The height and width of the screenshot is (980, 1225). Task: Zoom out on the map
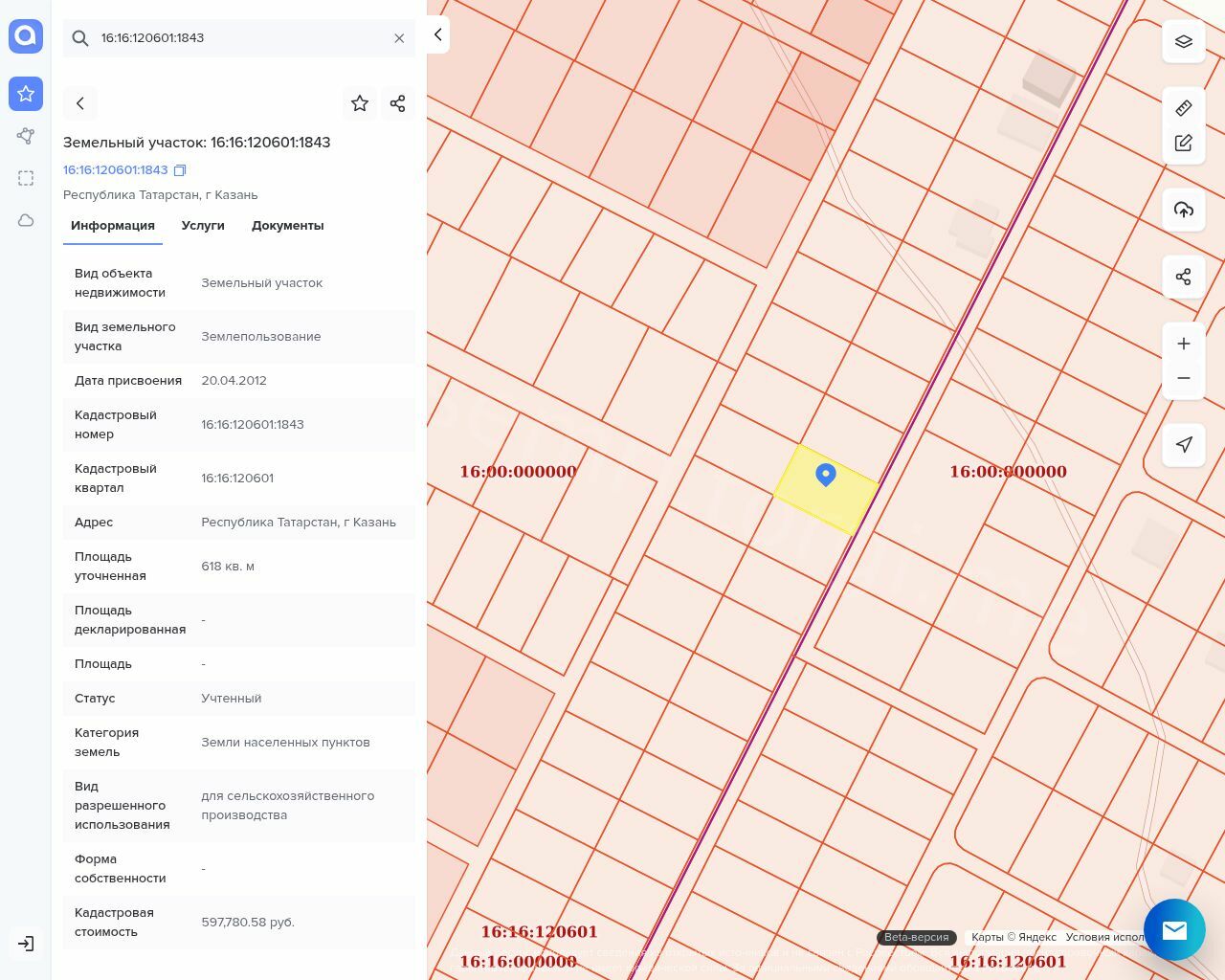(1184, 378)
